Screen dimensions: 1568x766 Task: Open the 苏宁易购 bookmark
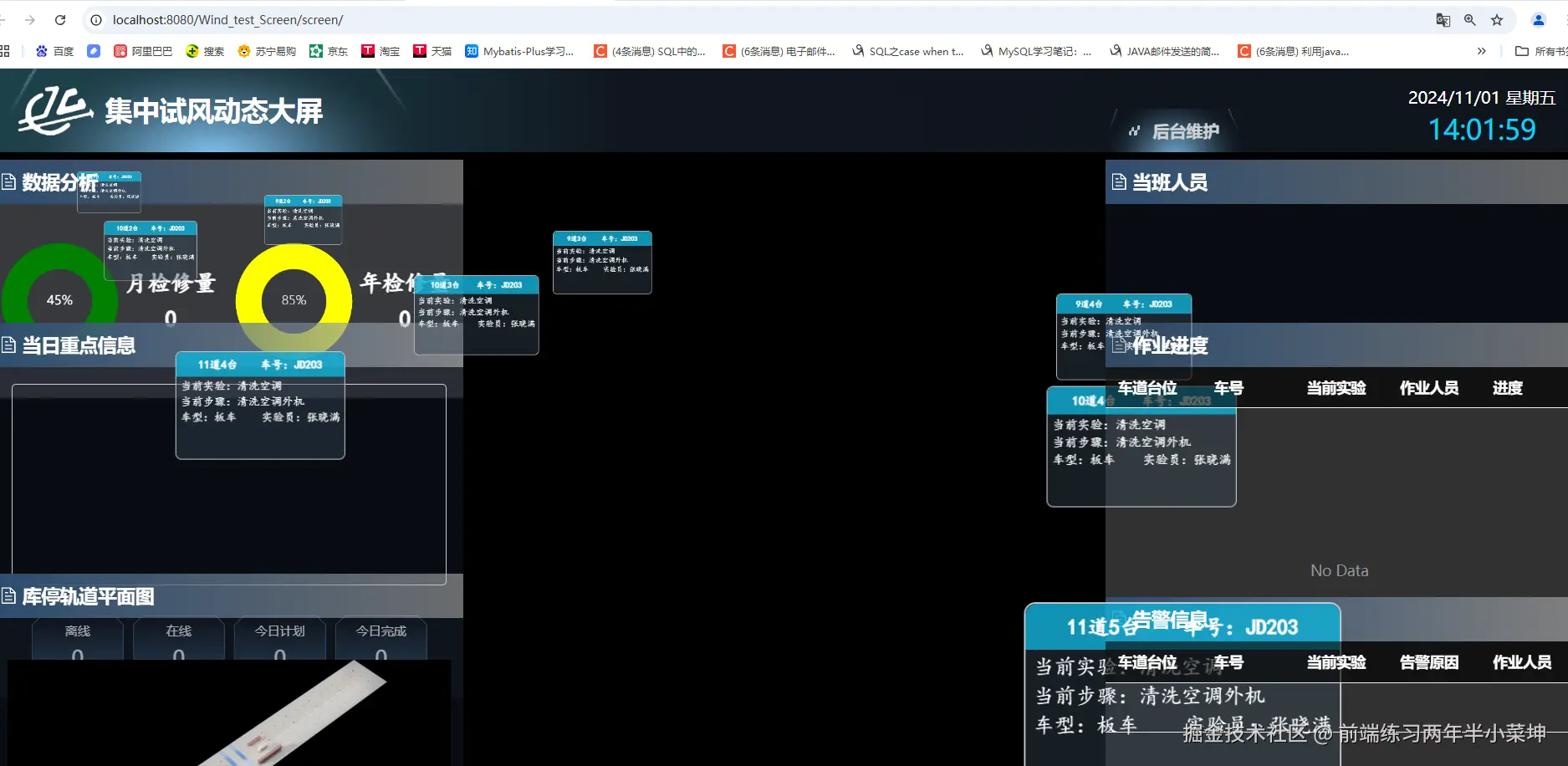[267, 51]
